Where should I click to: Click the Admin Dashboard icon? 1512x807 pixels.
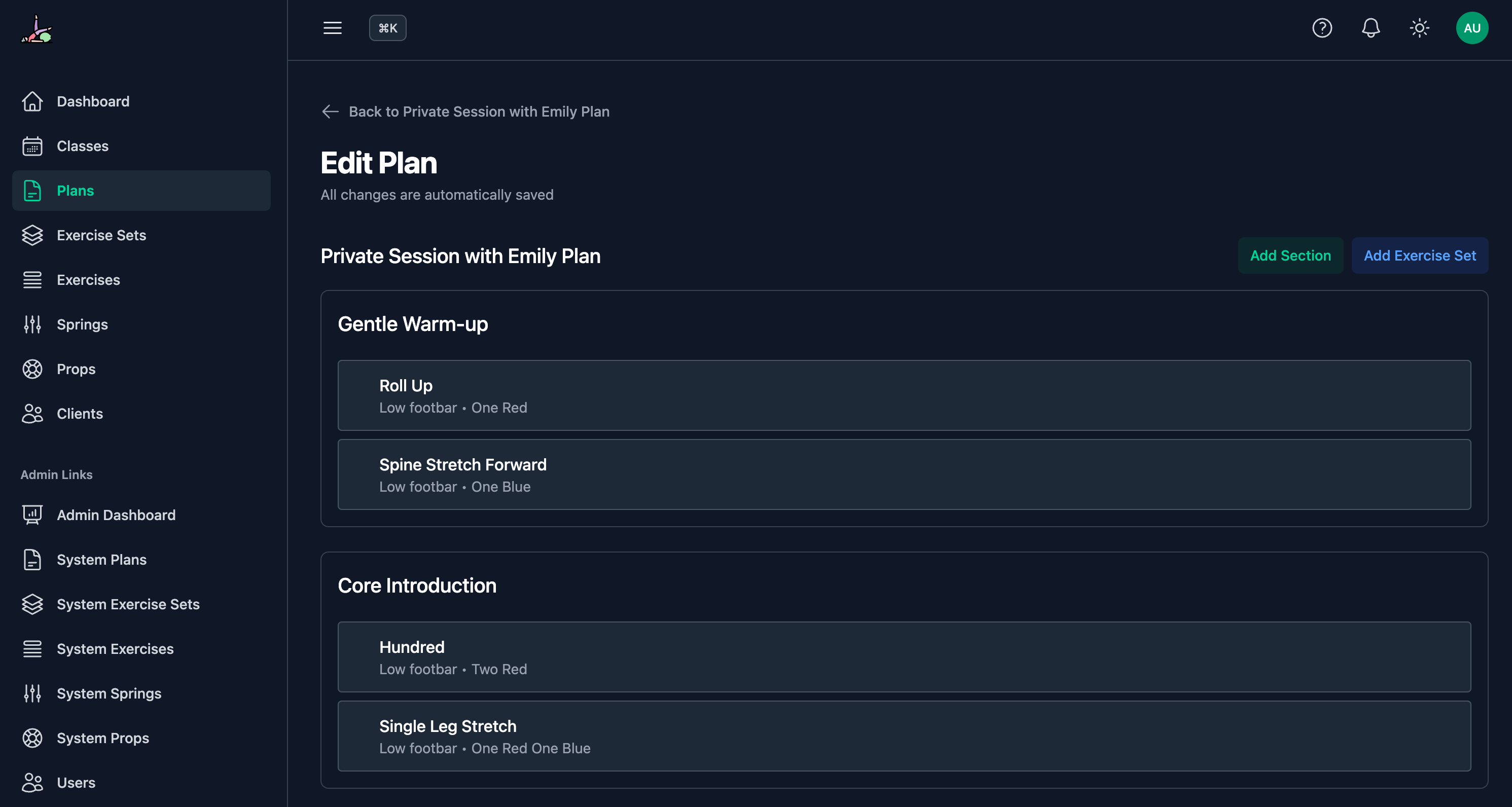tap(32, 515)
